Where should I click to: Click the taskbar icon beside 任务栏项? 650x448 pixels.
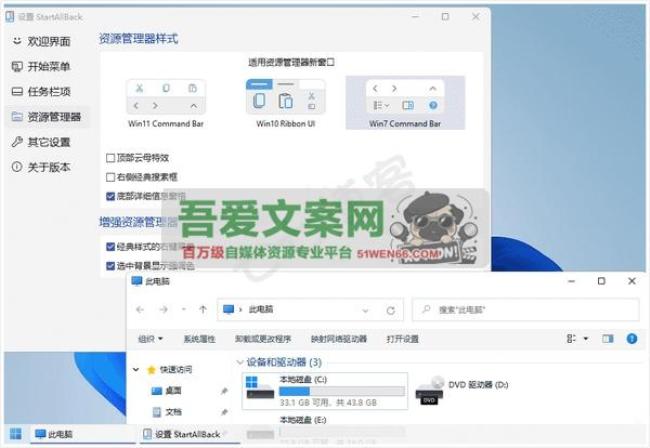pos(17,91)
